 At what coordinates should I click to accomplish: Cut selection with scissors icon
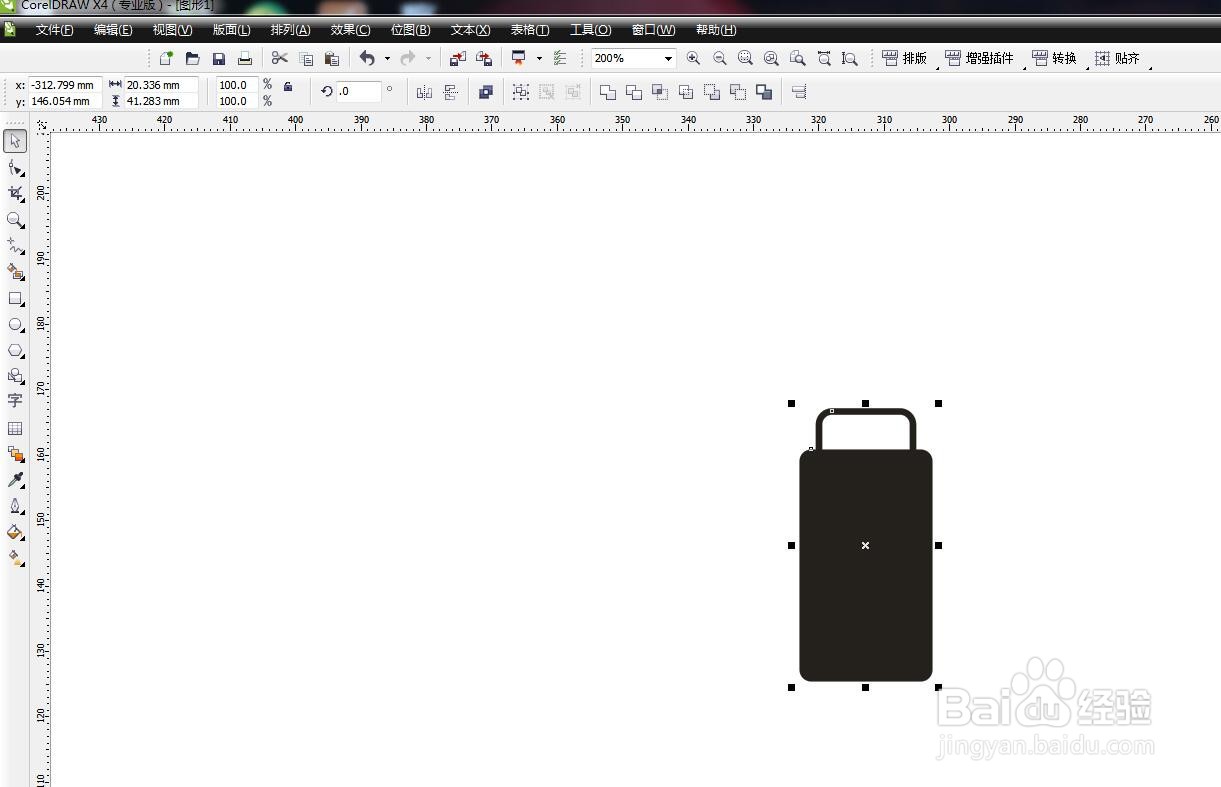[280, 58]
